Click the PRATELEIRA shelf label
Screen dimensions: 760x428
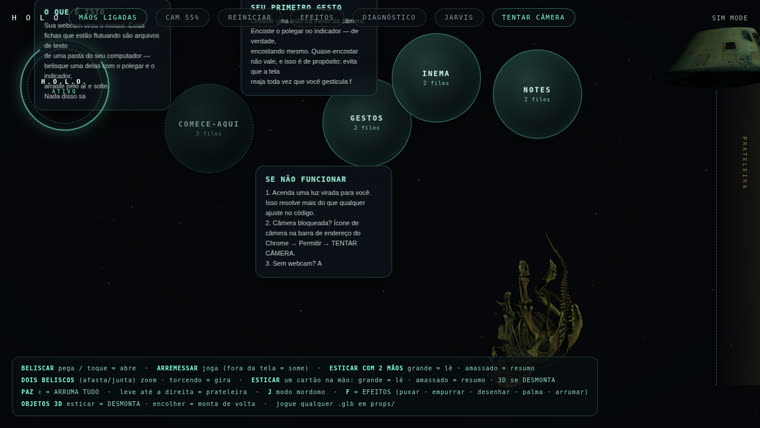pyautogui.click(x=745, y=163)
